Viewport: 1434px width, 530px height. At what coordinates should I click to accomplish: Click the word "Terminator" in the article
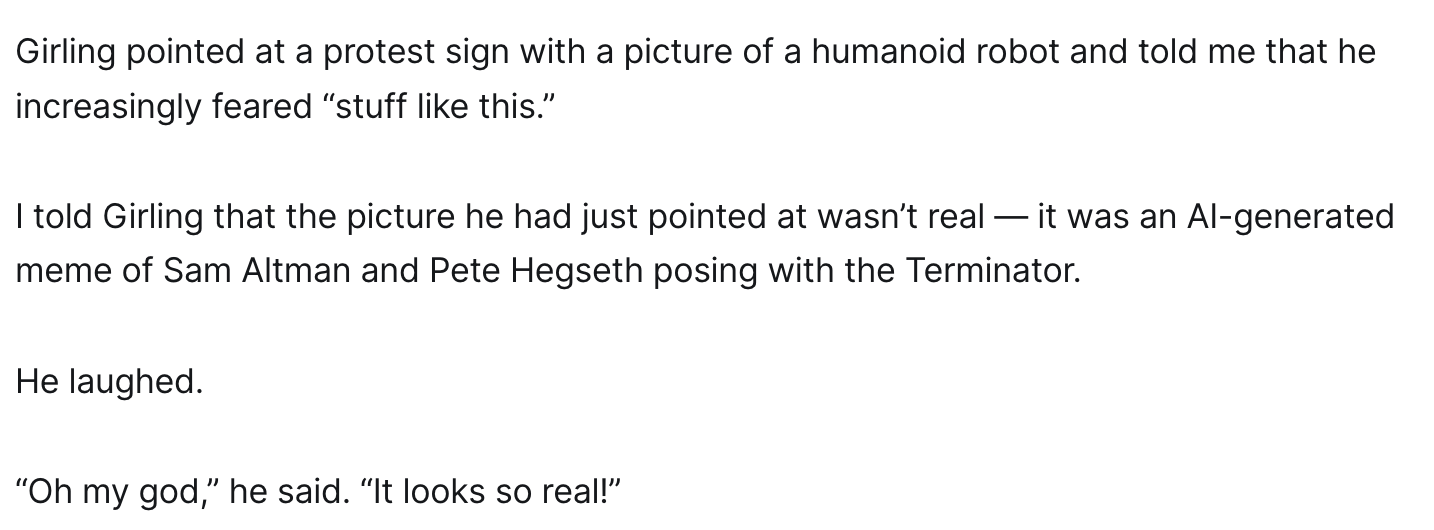point(991,272)
